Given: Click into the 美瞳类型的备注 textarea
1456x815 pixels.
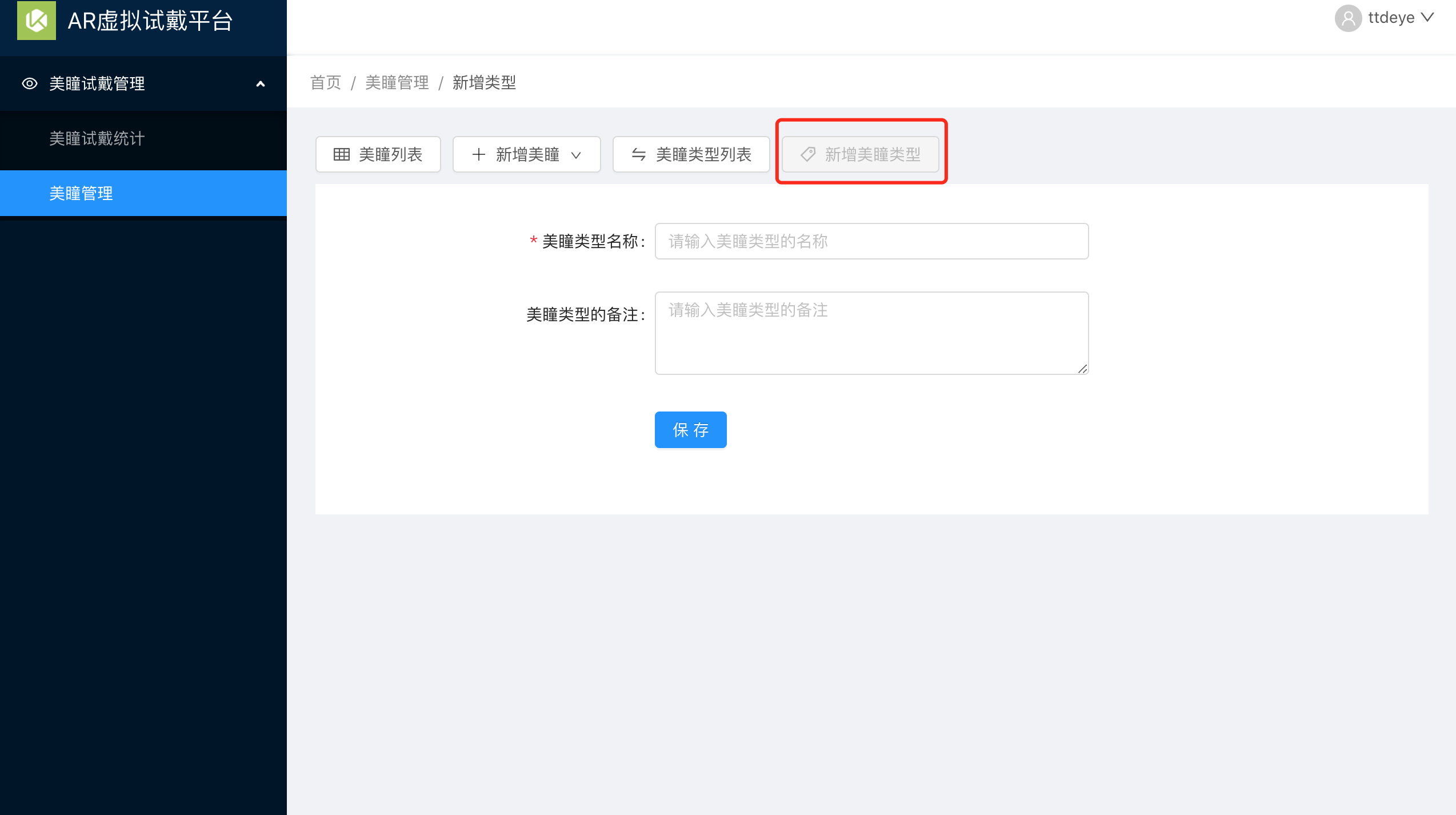Looking at the screenshot, I should click(871, 333).
